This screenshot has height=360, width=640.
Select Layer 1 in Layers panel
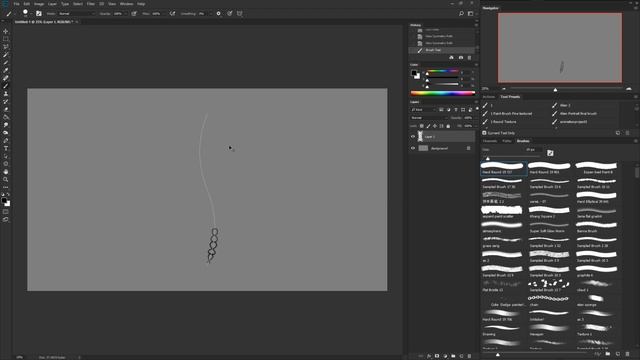[x=442, y=137]
